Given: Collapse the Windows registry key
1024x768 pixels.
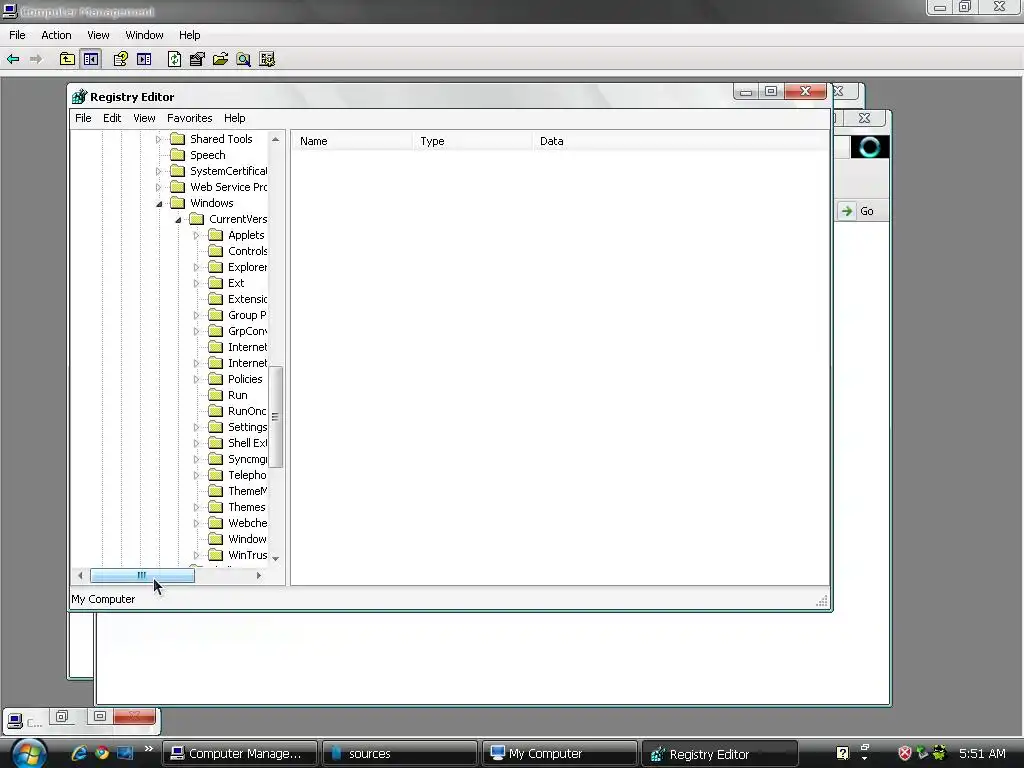Looking at the screenshot, I should point(159,204).
